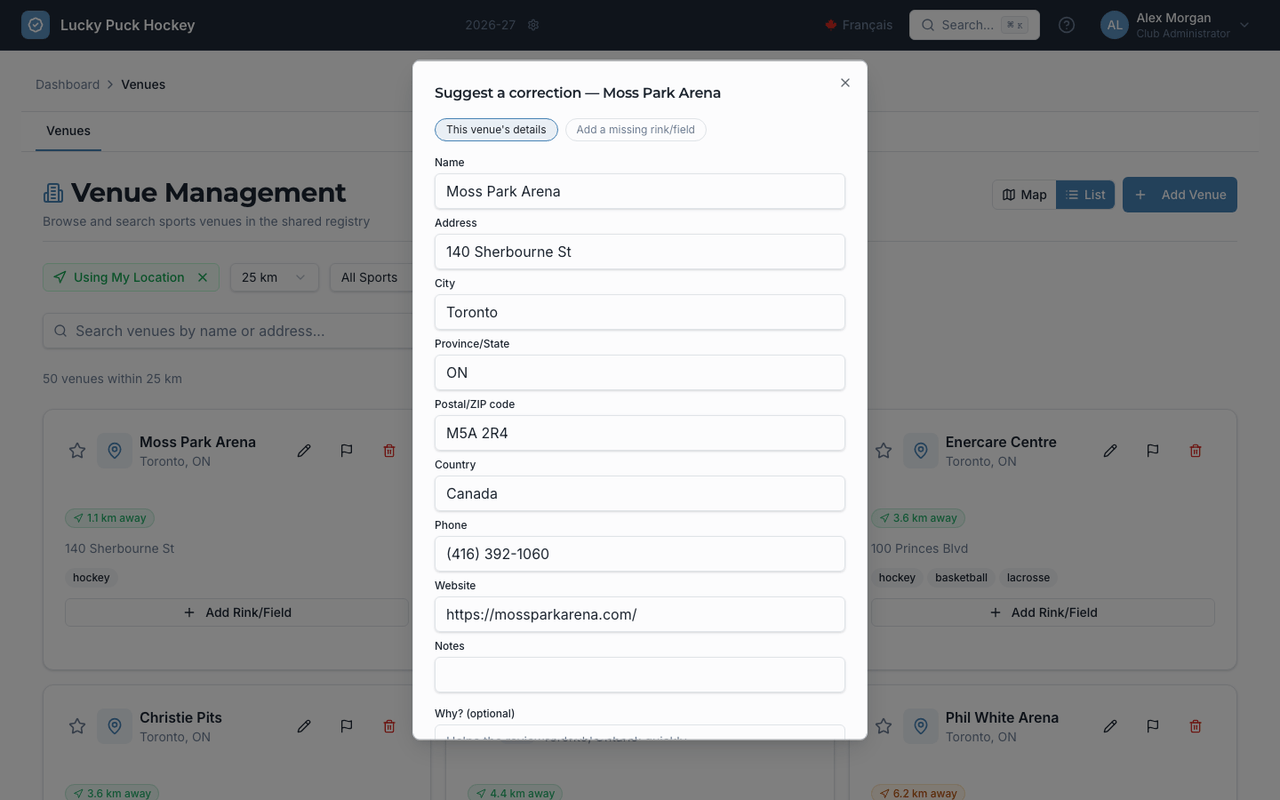
Task: Open the top Search box
Action: pyautogui.click(x=974, y=25)
